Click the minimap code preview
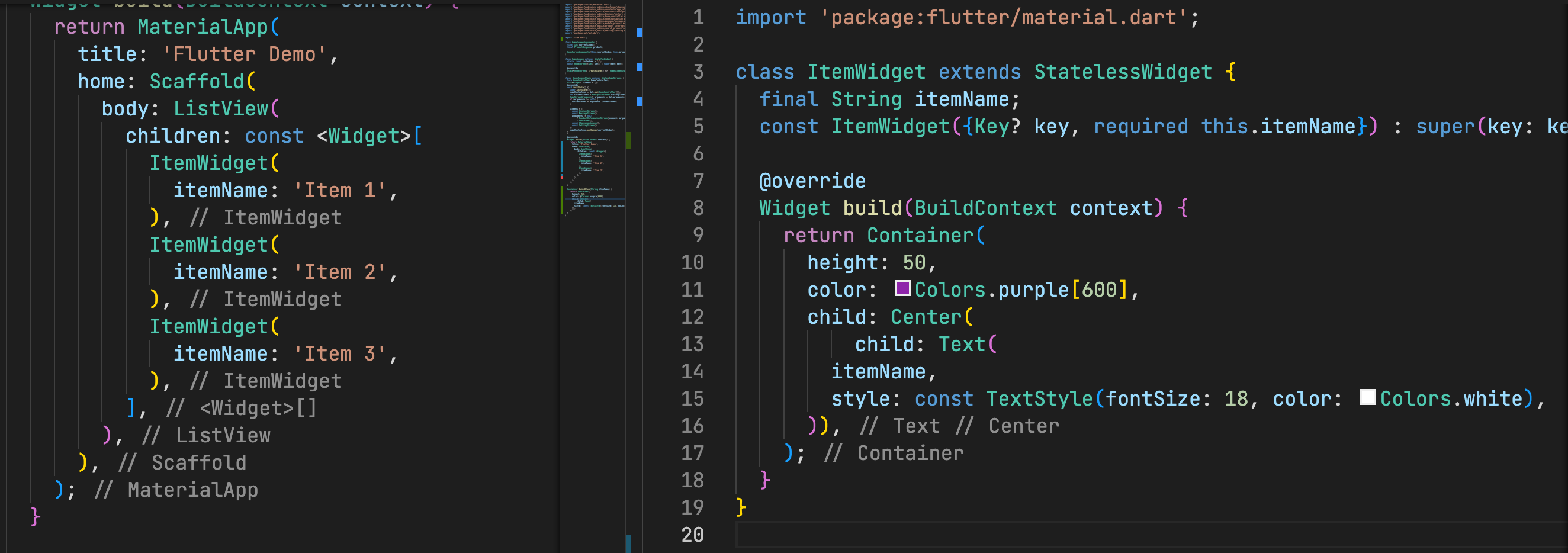The height and width of the screenshot is (553, 1568). [593, 110]
